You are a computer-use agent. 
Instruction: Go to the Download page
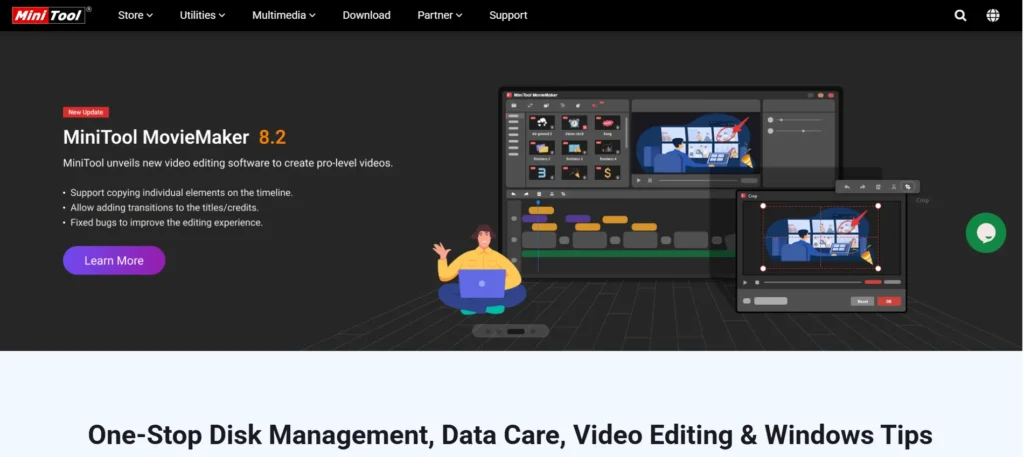click(x=366, y=15)
